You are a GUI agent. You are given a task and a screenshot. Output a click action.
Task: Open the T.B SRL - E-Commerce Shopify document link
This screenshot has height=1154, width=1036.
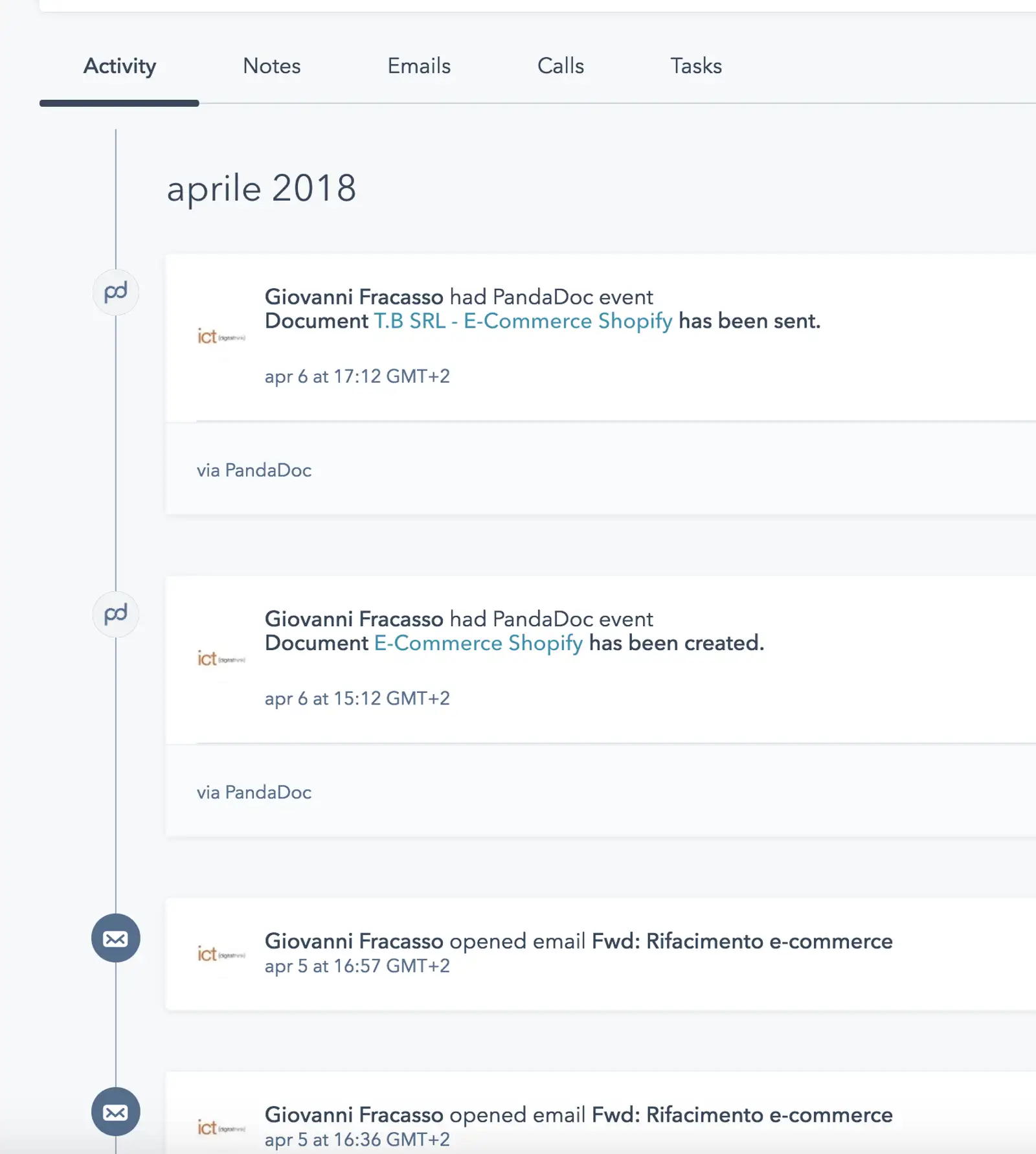(x=523, y=321)
